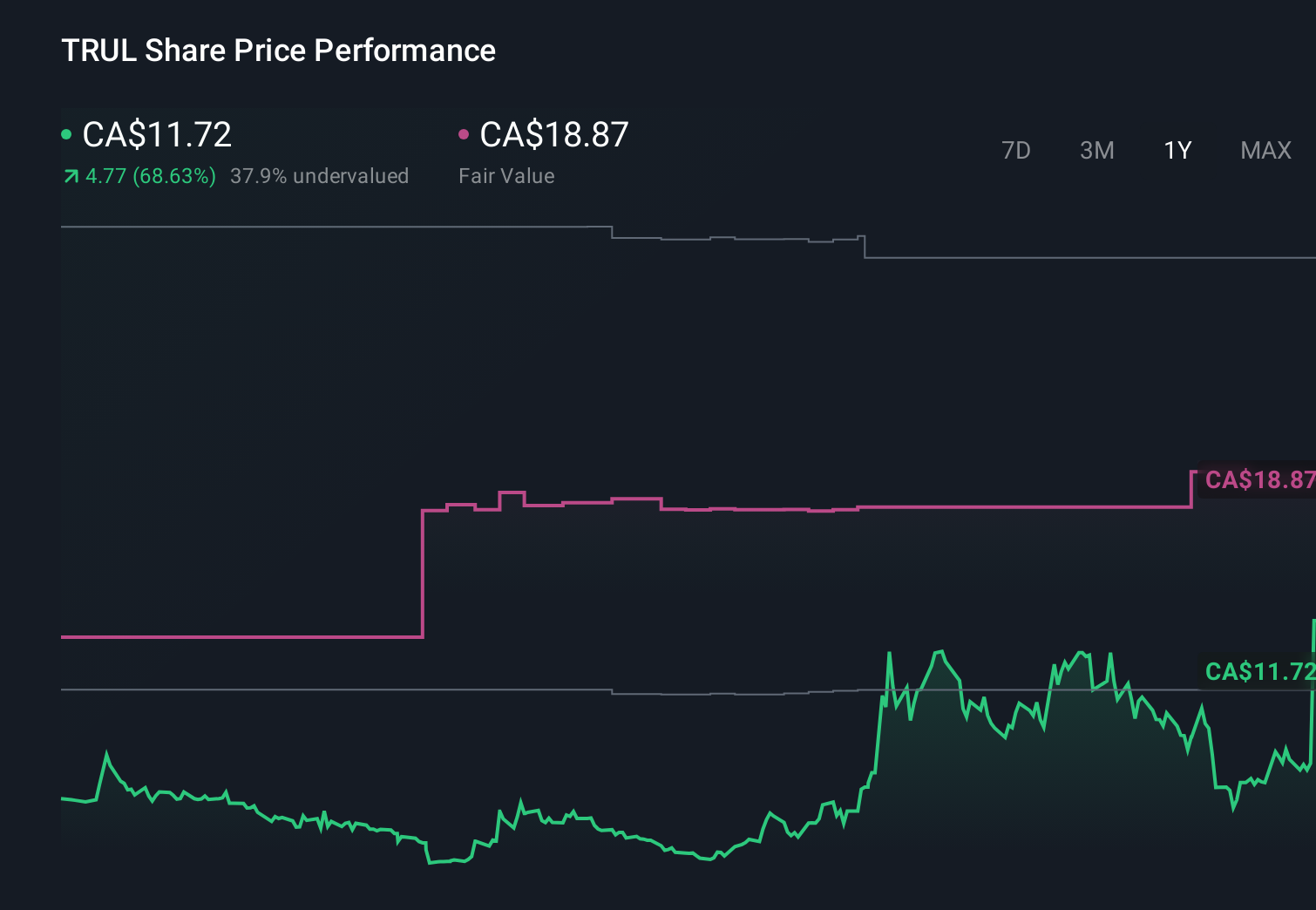Show MAX price history
Viewport: 1316px width, 910px height.
(1265, 151)
